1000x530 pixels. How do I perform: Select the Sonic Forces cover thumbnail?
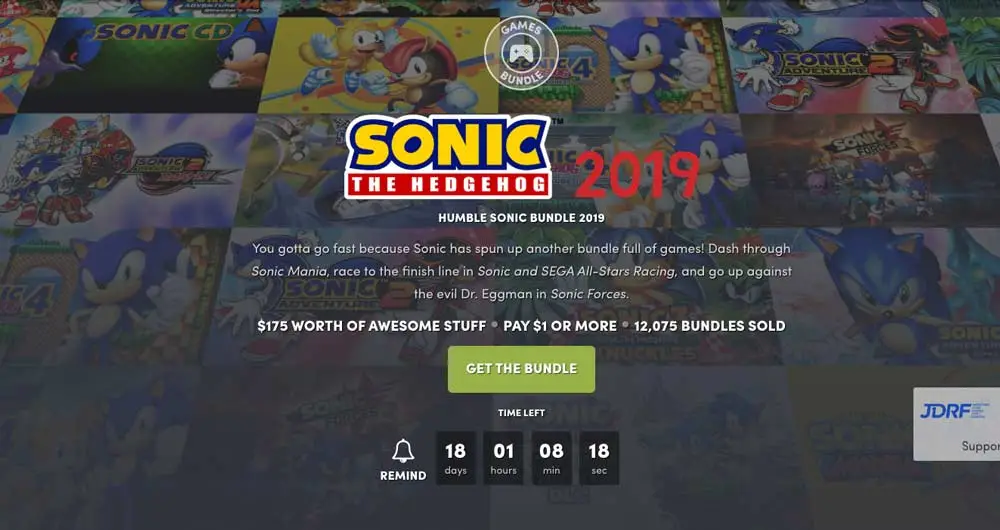click(871, 169)
